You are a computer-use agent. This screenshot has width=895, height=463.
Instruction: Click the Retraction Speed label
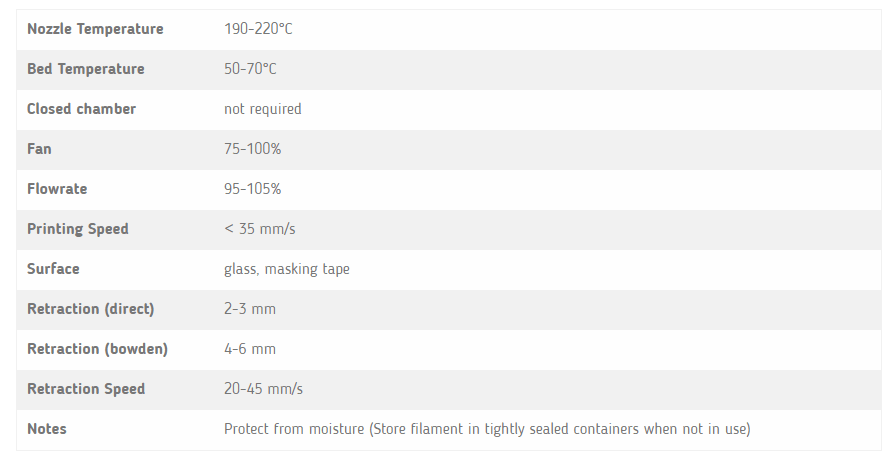pos(86,389)
